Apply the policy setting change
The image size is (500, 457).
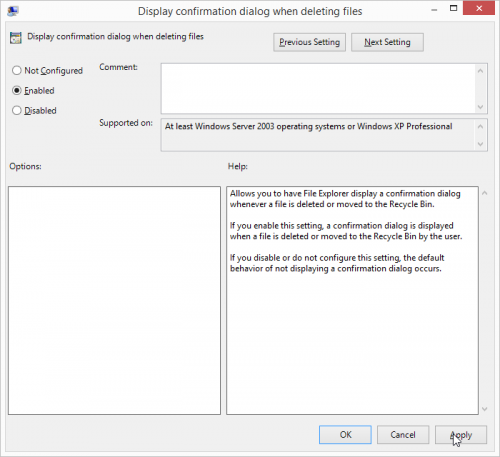(x=461, y=435)
